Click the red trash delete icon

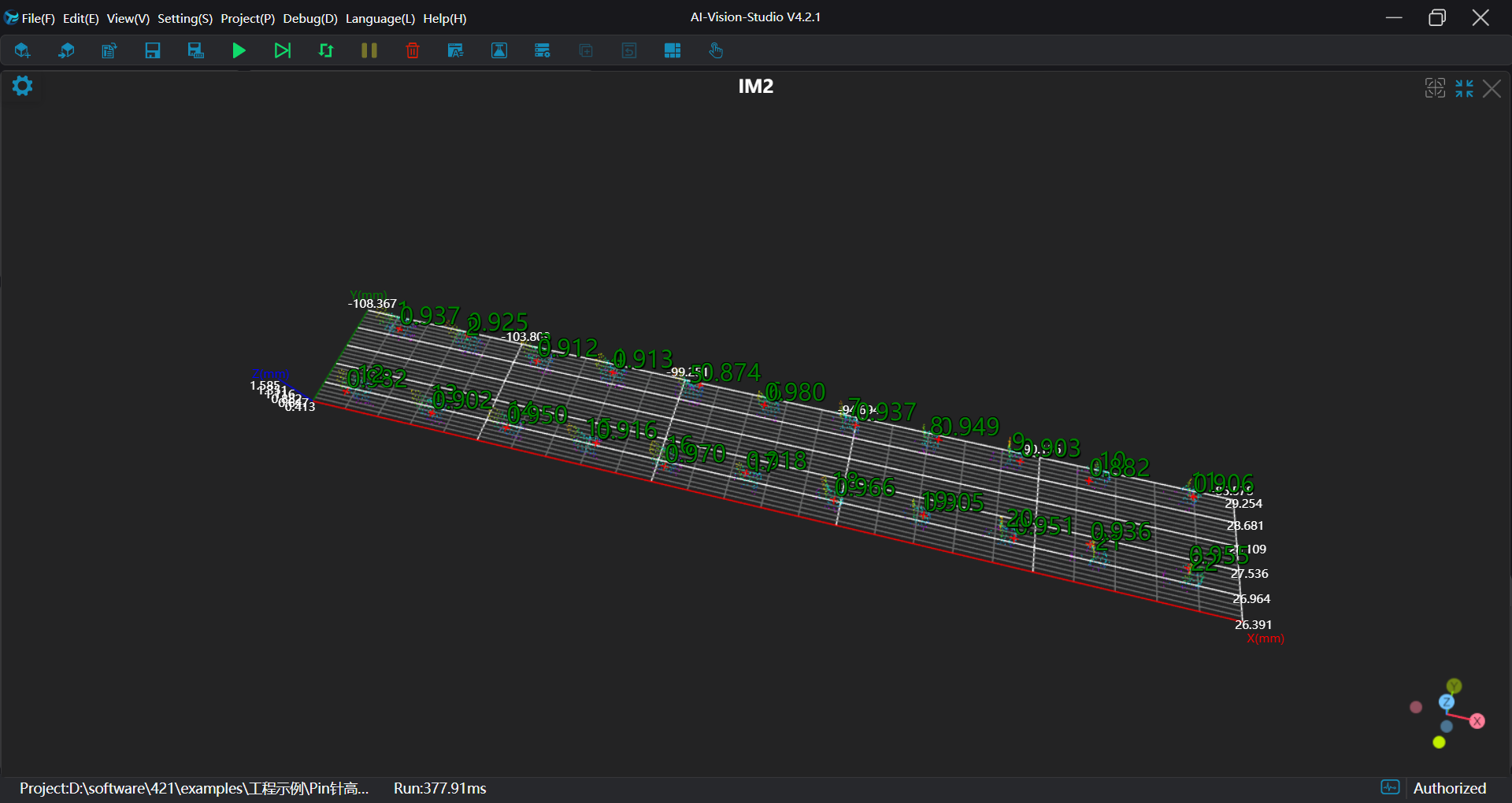click(413, 51)
